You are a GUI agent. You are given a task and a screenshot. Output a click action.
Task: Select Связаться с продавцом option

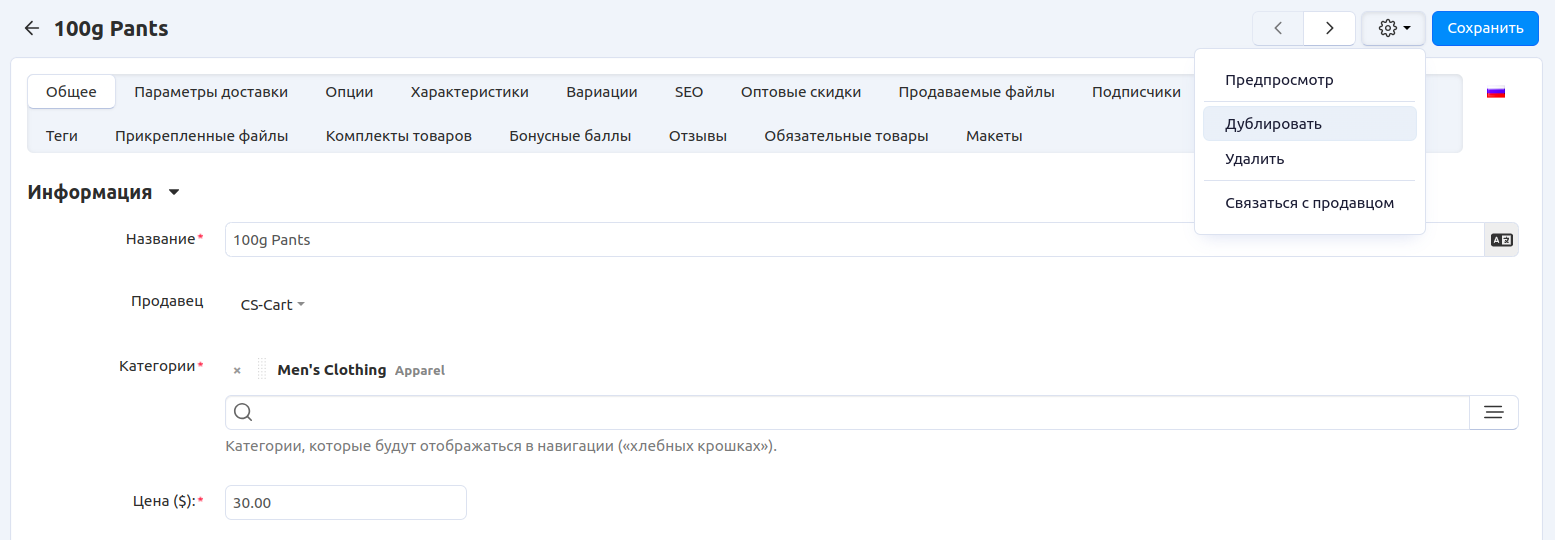[1309, 203]
